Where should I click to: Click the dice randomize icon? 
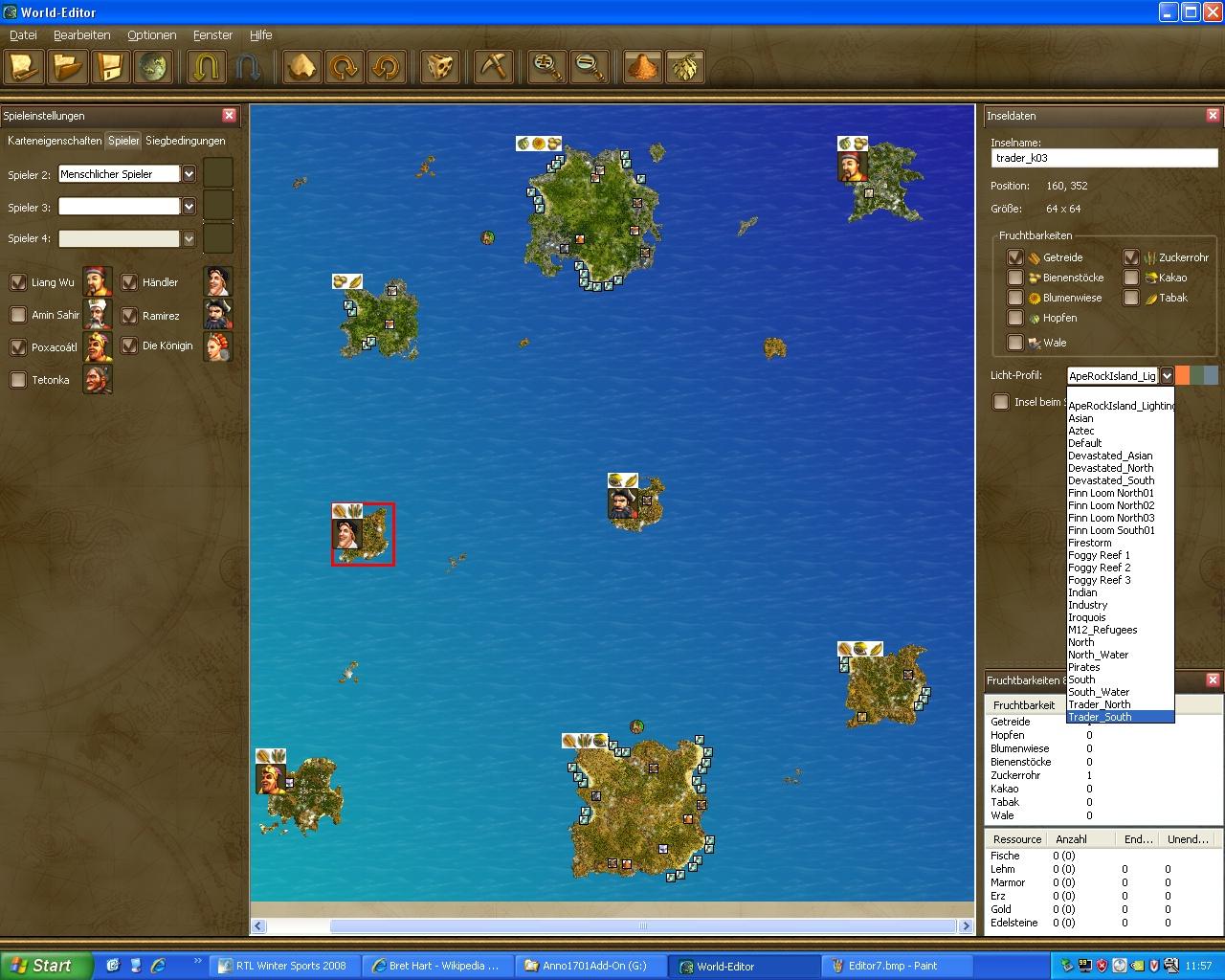click(x=440, y=67)
